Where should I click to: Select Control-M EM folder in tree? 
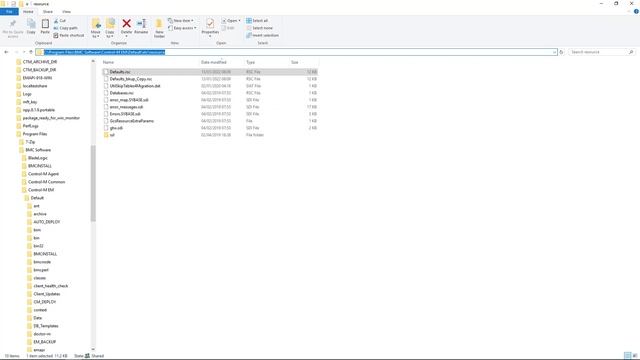[41, 190]
